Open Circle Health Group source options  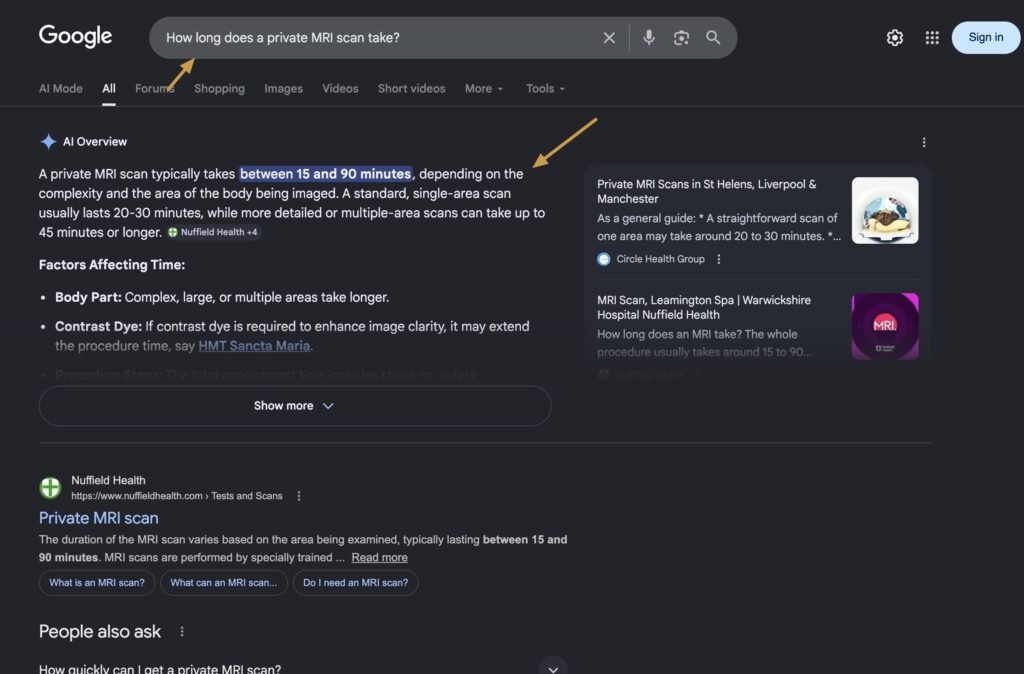point(719,259)
